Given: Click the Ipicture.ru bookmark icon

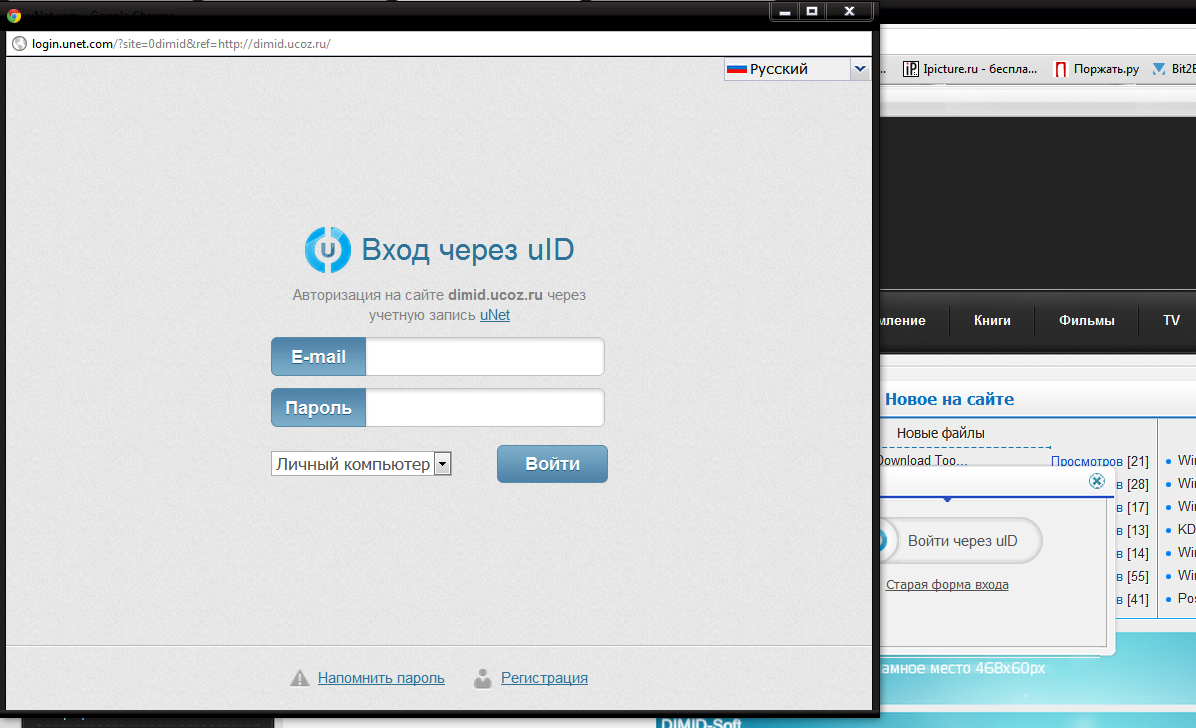Looking at the screenshot, I should click(911, 69).
